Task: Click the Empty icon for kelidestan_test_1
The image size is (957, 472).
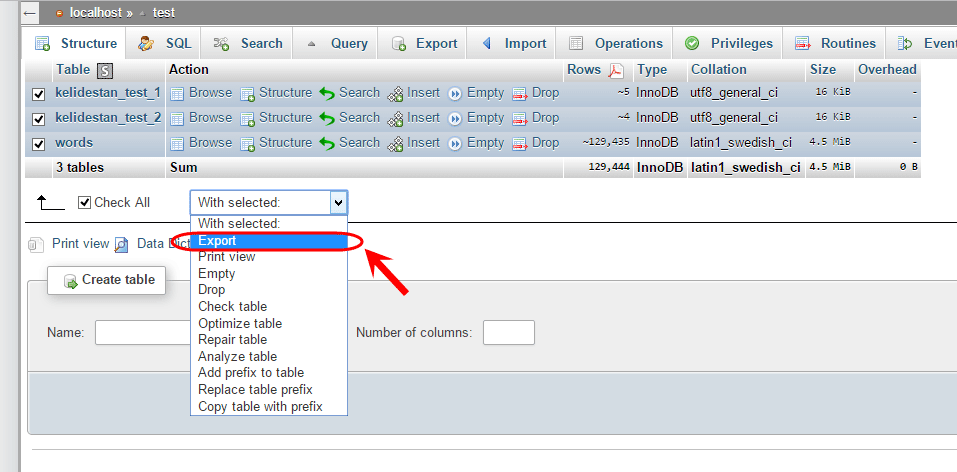Action: pos(455,93)
